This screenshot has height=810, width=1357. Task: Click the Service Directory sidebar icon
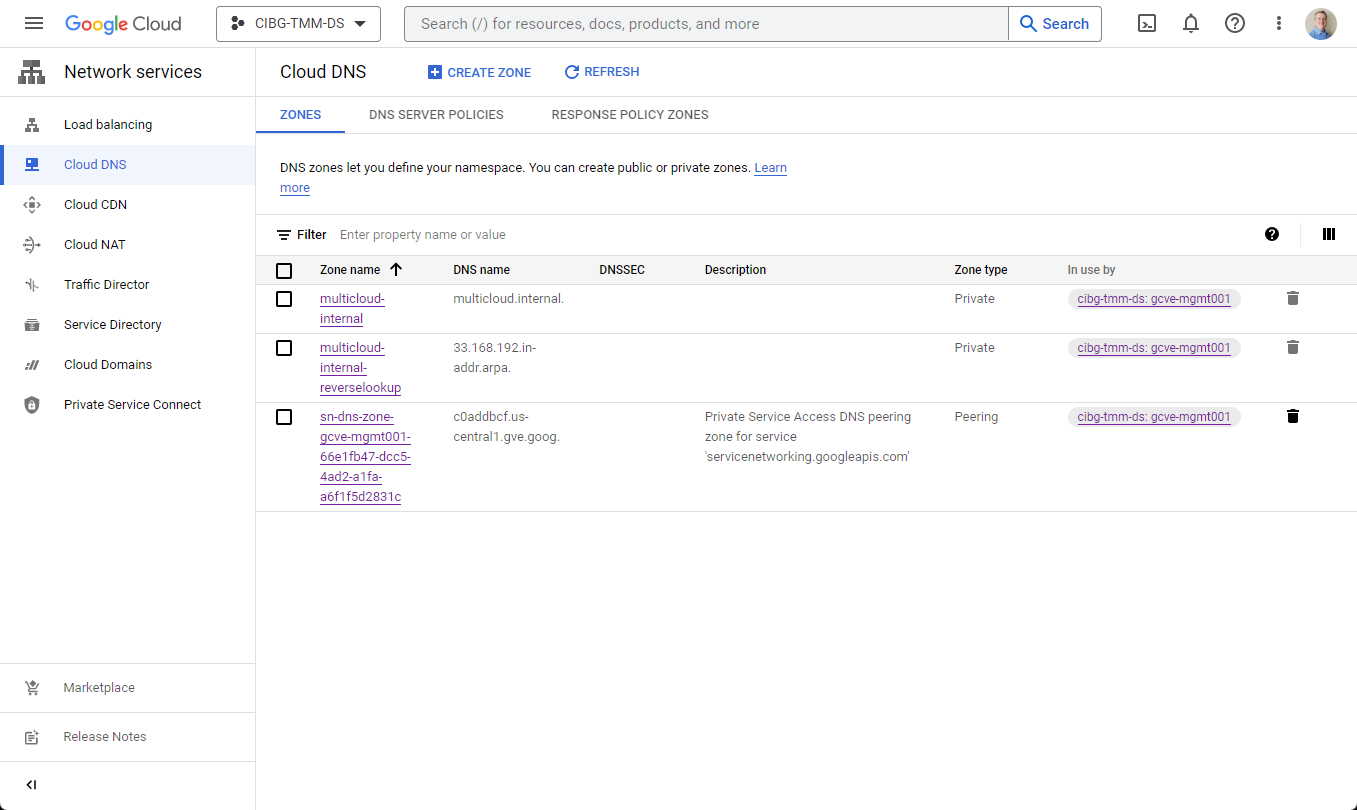point(32,325)
